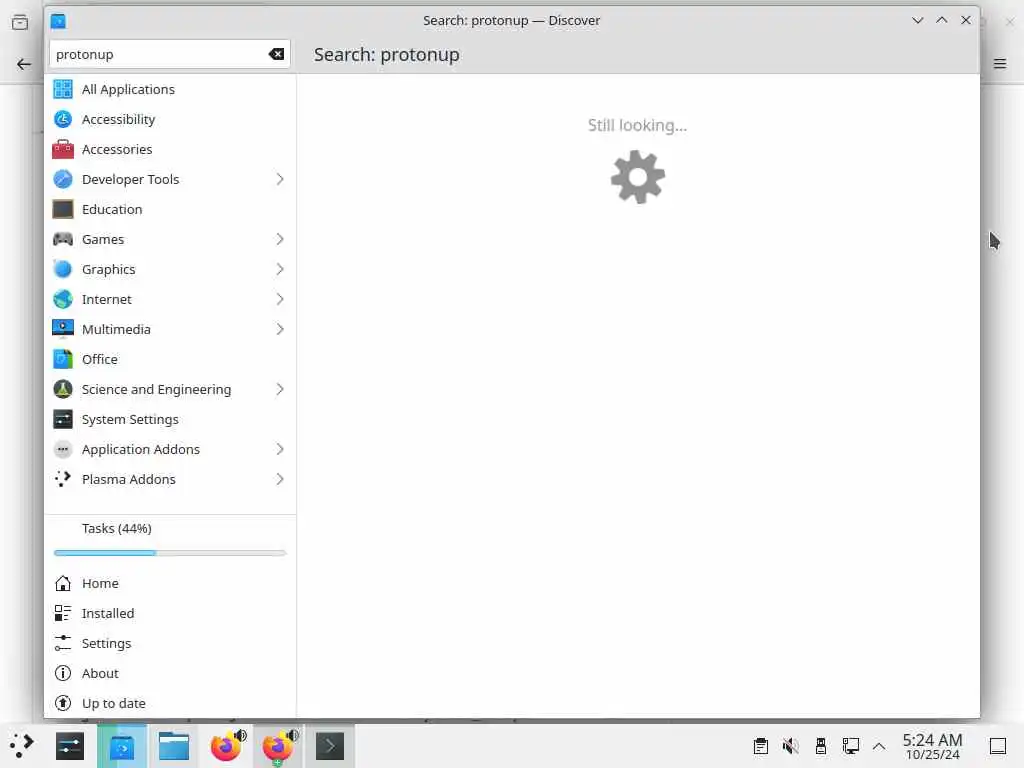1024x768 pixels.
Task: View Installed applications
Action: 170,614
